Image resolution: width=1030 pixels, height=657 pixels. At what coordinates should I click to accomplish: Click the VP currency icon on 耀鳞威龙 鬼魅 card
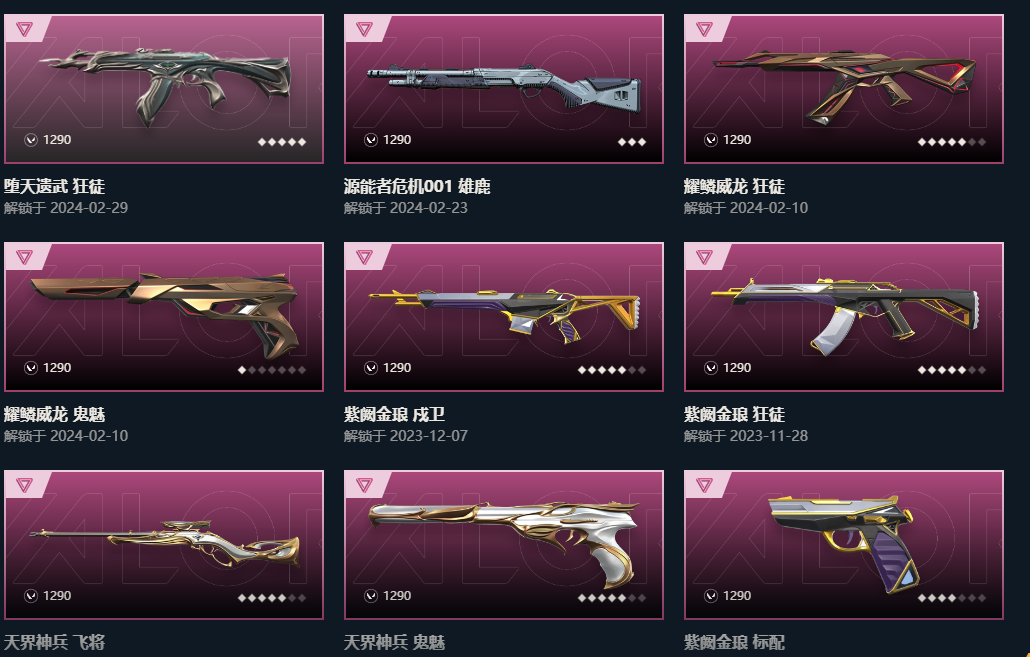pyautogui.click(x=31, y=368)
